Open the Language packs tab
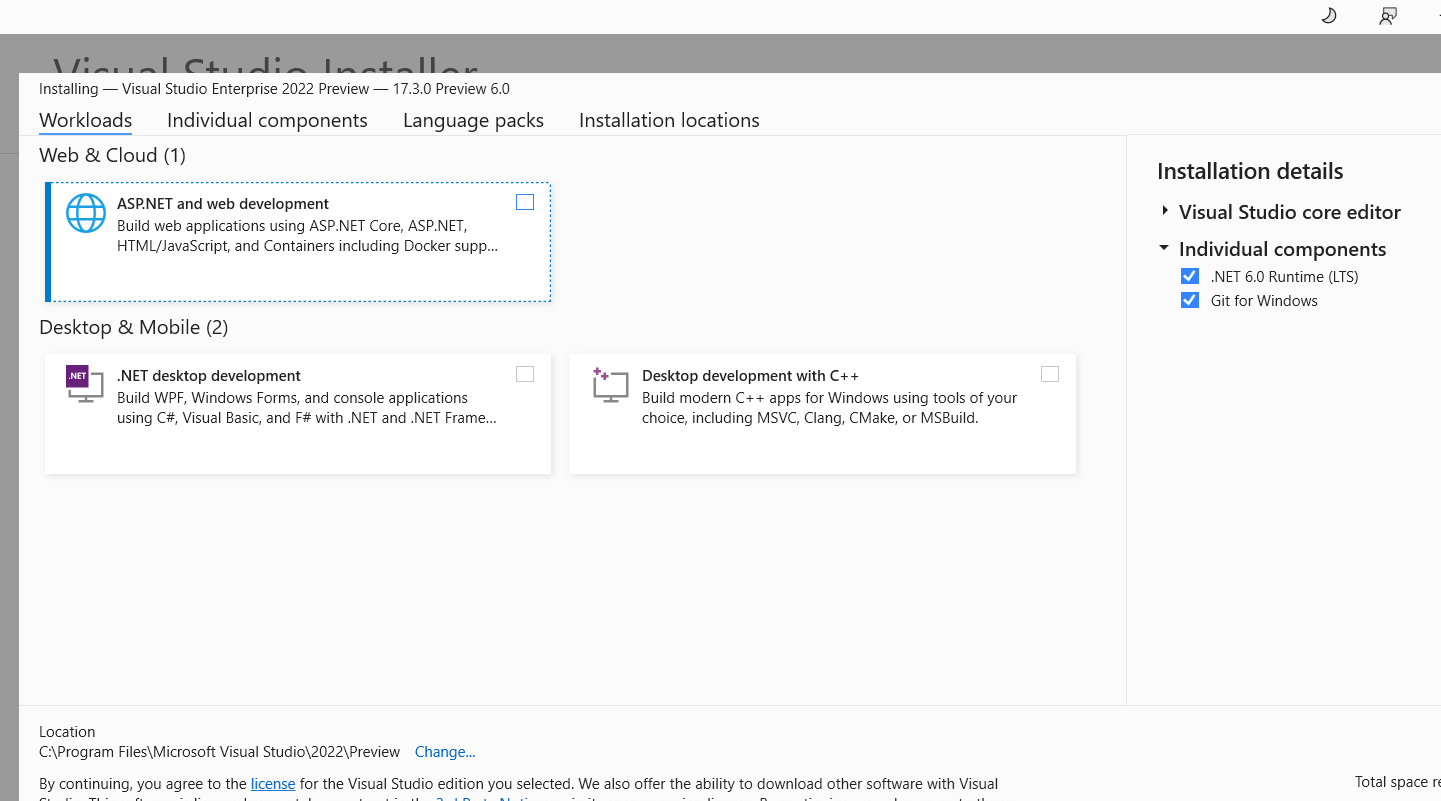Image resolution: width=1441 pixels, height=801 pixels. tap(473, 120)
